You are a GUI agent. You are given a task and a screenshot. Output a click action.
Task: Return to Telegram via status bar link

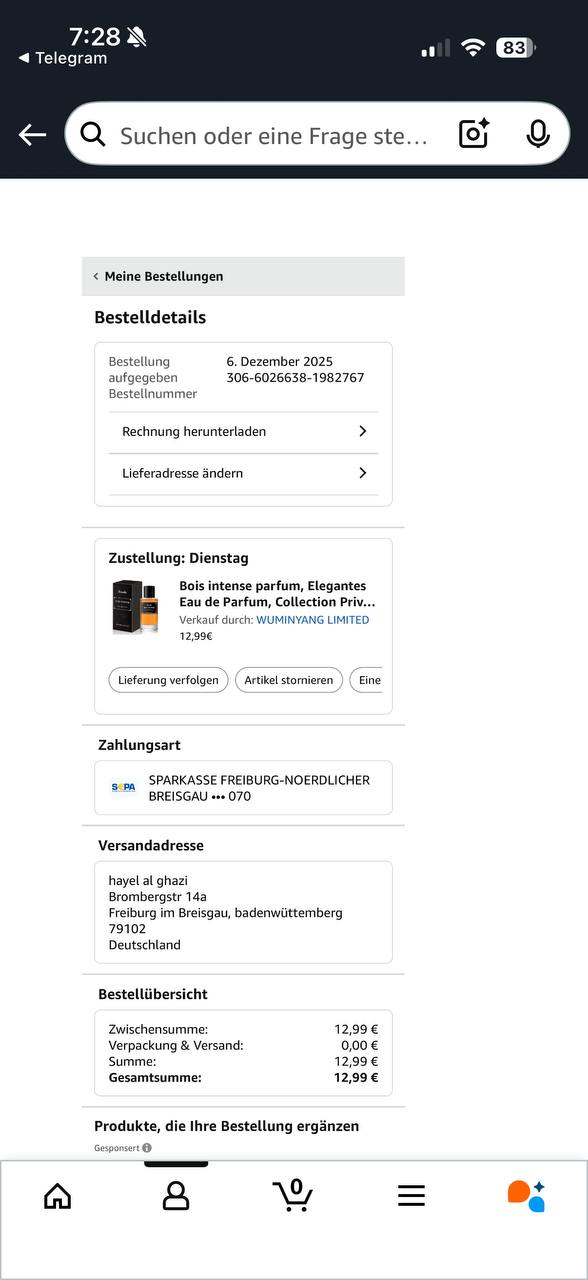pos(62,58)
